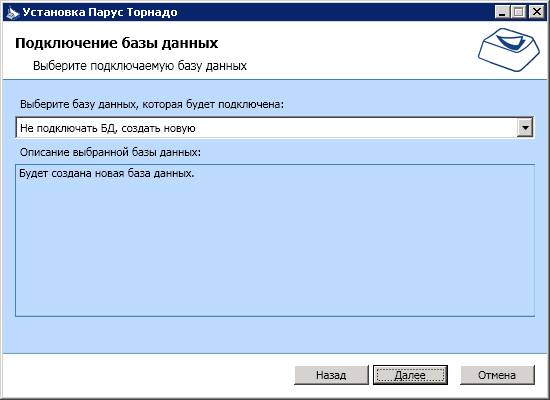
Task: Click label 'Описание выбранной базы данных:'
Action: [110, 152]
